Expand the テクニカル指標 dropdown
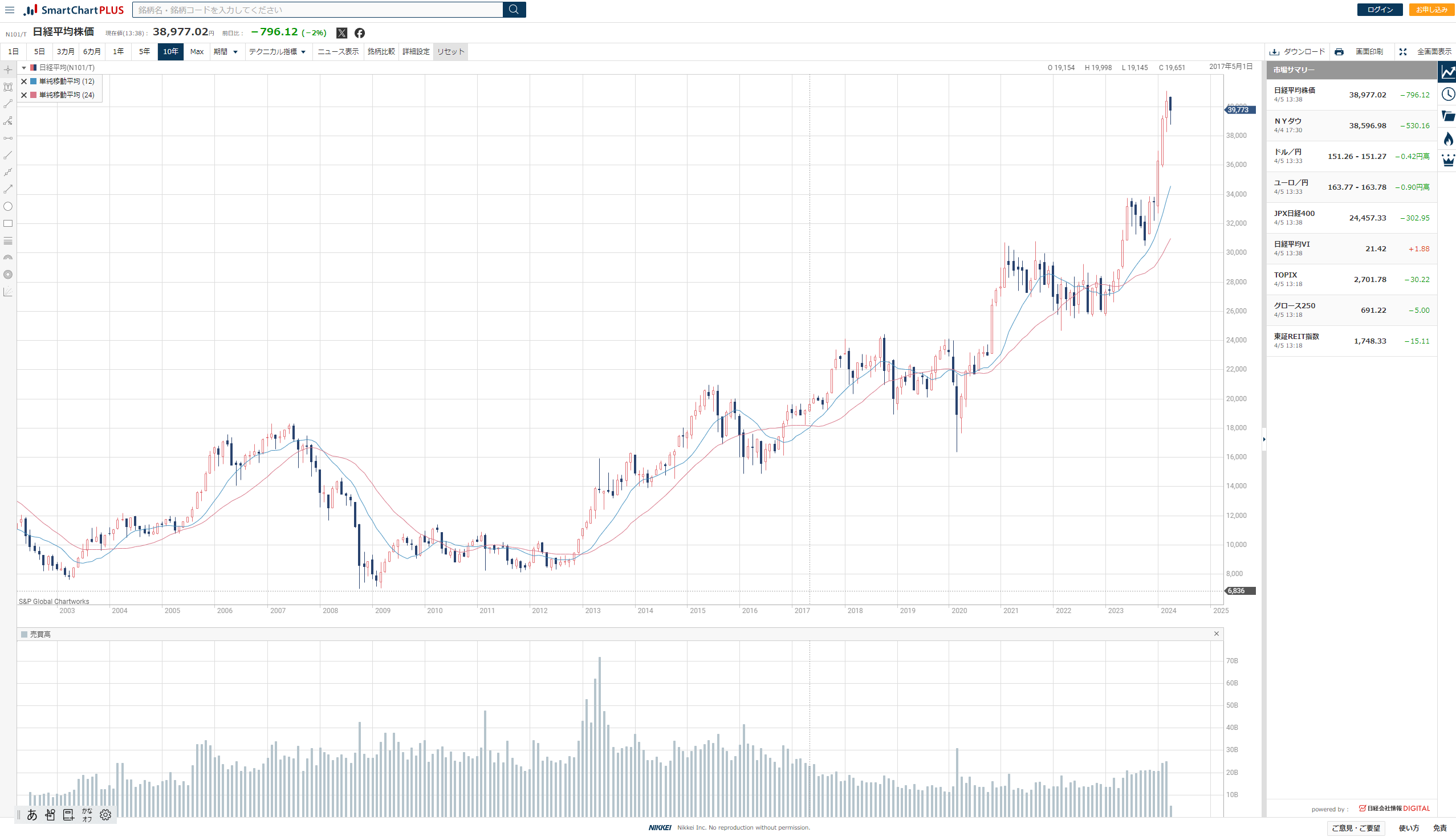 [x=277, y=52]
